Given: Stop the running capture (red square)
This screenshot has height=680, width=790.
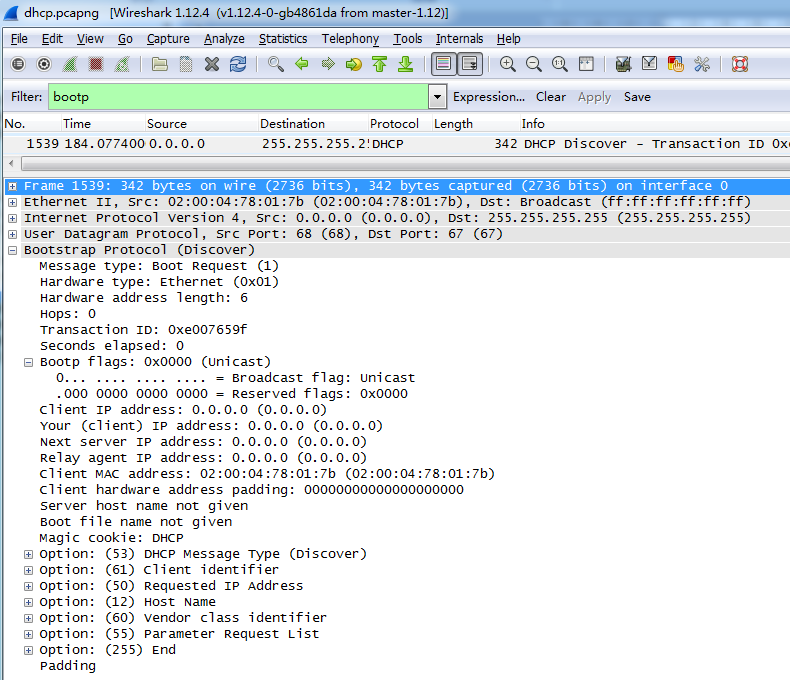Looking at the screenshot, I should coord(96,64).
